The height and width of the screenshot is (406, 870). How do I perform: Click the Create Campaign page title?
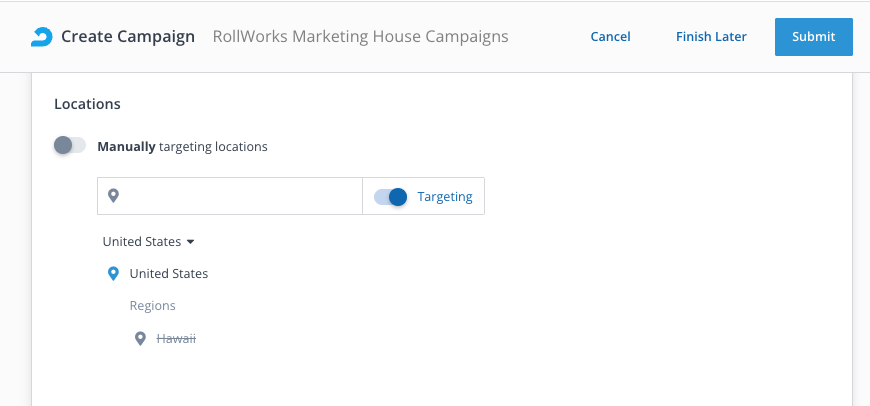coord(128,37)
